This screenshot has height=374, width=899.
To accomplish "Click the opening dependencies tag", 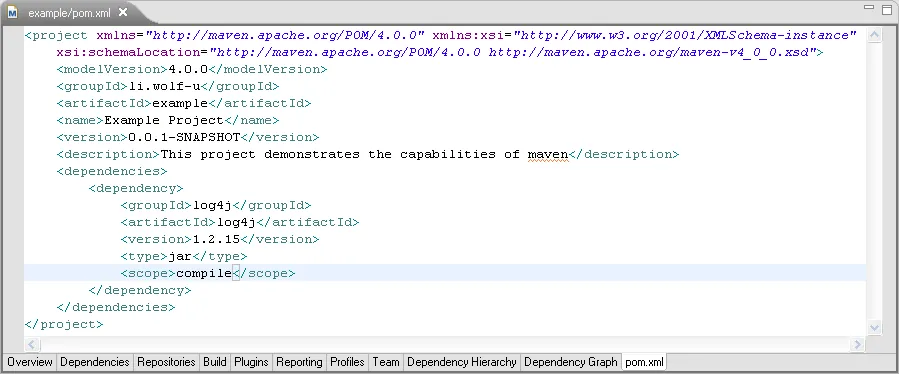I will 112,172.
